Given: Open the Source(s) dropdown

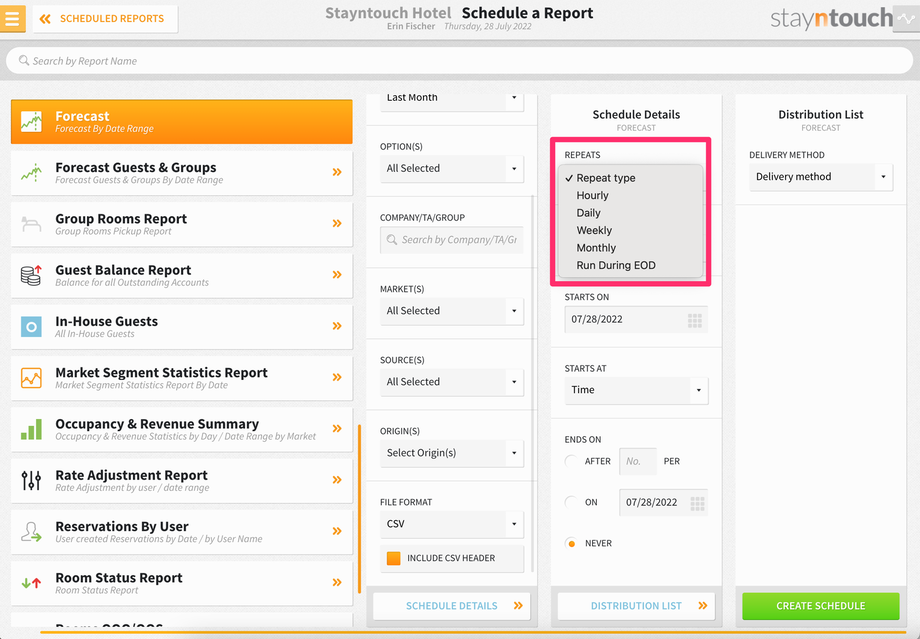Looking at the screenshot, I should tap(452, 382).
